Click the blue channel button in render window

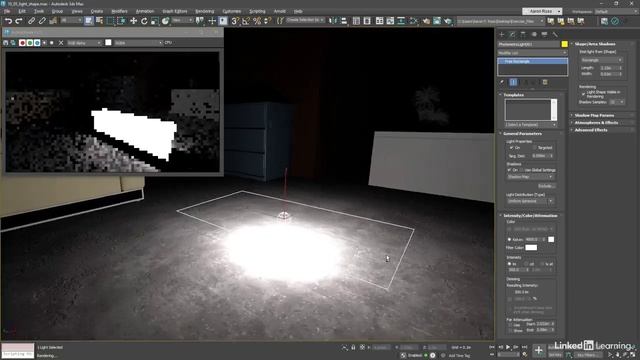tap(37, 43)
